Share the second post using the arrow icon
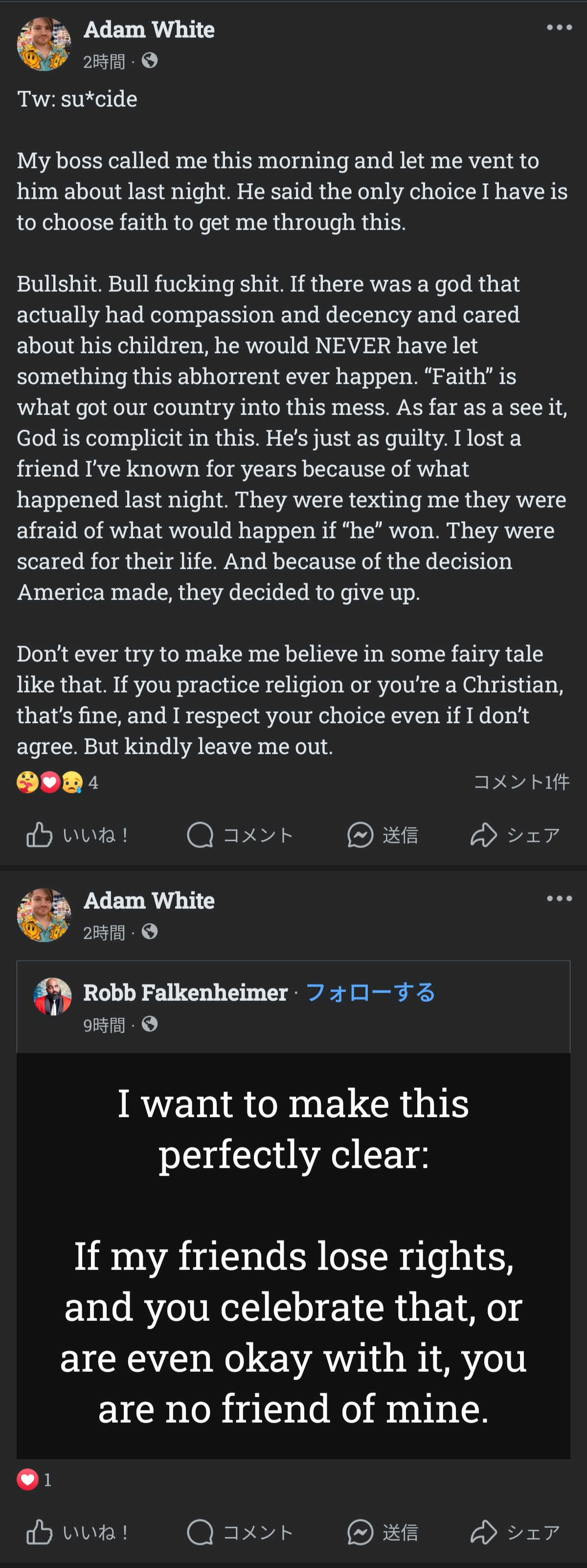Image resolution: width=587 pixels, height=1568 pixels. coord(484,1532)
